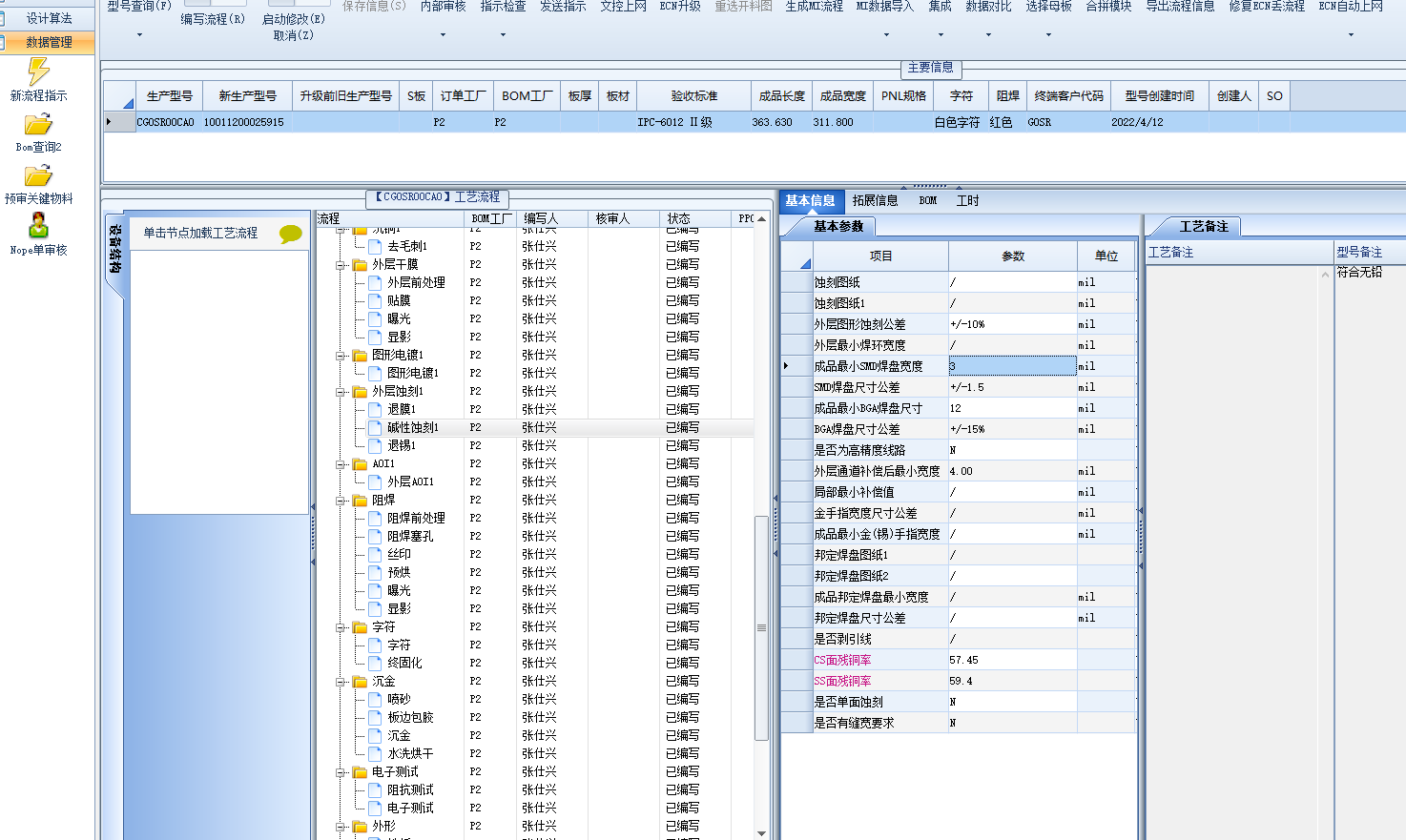The height and width of the screenshot is (840, 1406).
Task: Click the 文控上网 toolbar button
Action: tap(624, 6)
